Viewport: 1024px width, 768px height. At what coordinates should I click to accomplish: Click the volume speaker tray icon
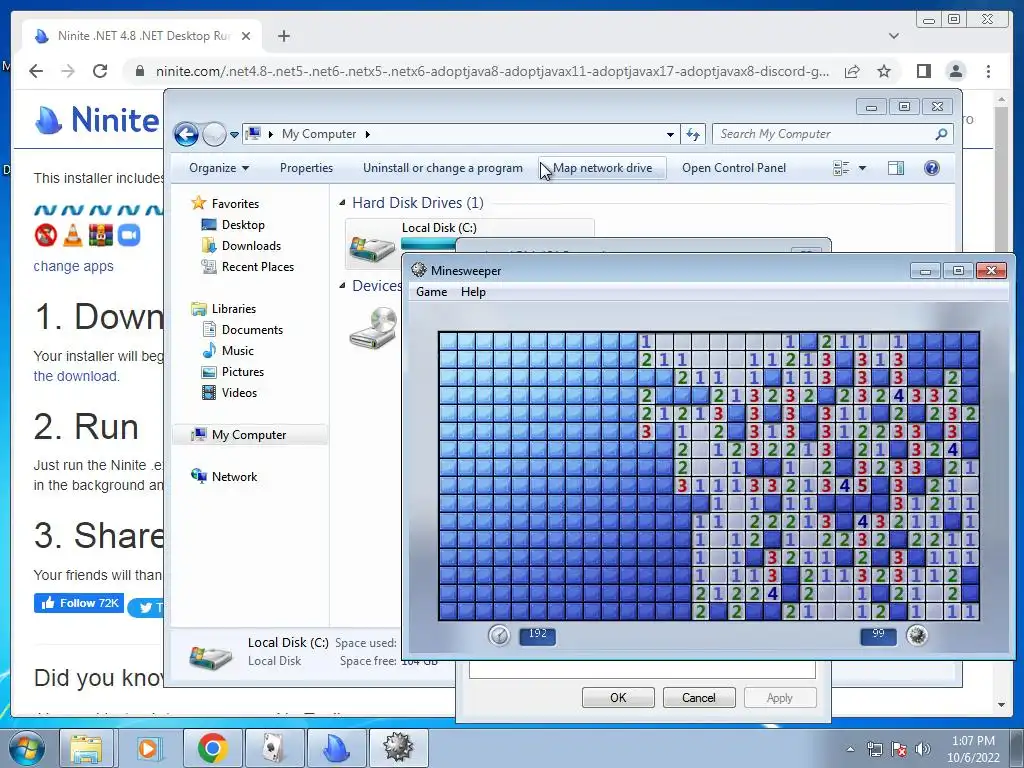tap(923, 749)
